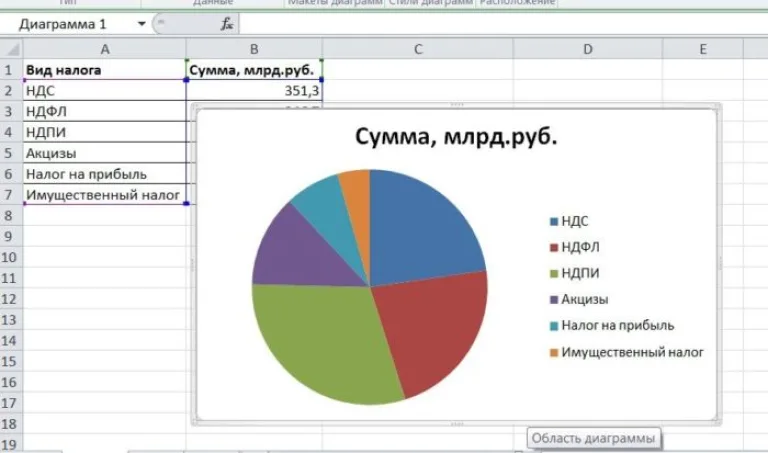Click header cell Сумма, млрд.руб. in B1
The height and width of the screenshot is (453, 768).
(x=254, y=70)
